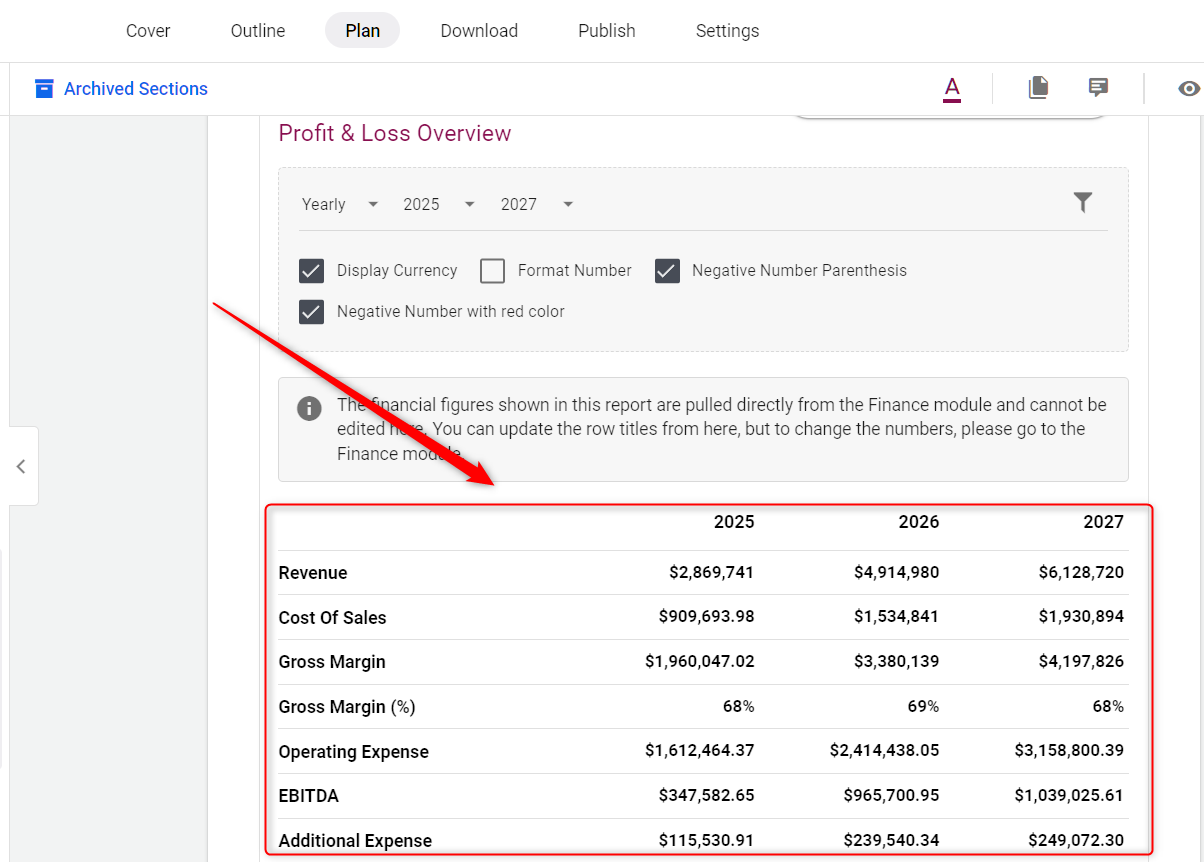Viewport: 1204px width, 862px height.
Task: Click the 2025 column header
Action: [734, 522]
